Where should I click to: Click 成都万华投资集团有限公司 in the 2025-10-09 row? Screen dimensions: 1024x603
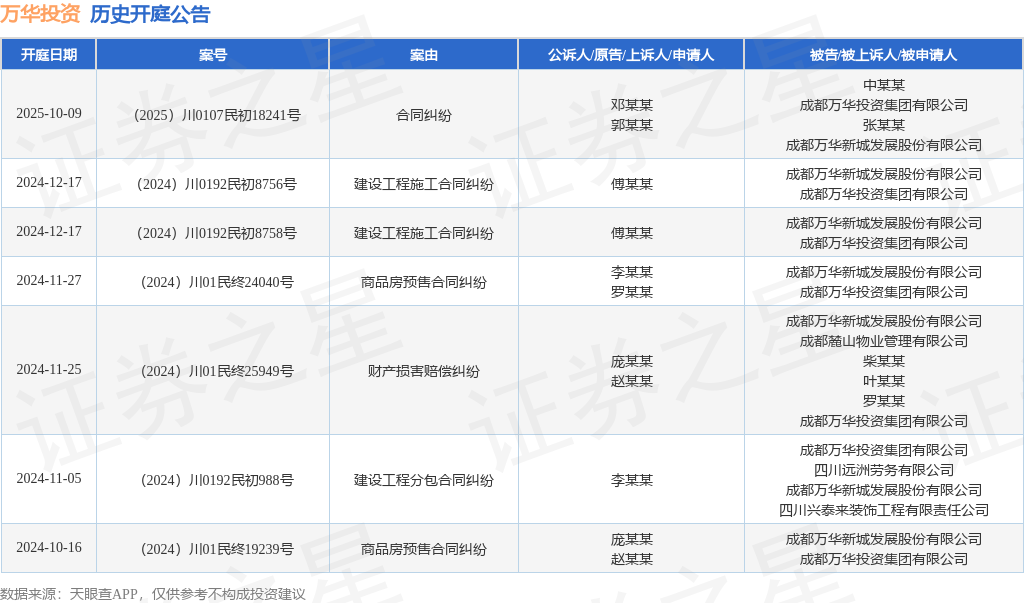884,105
